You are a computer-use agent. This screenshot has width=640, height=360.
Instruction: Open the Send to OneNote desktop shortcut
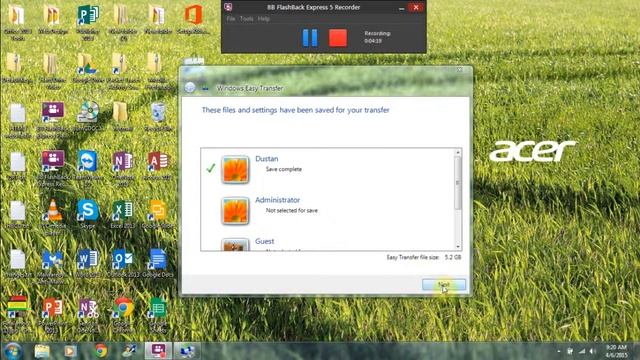pyautogui.click(x=88, y=315)
